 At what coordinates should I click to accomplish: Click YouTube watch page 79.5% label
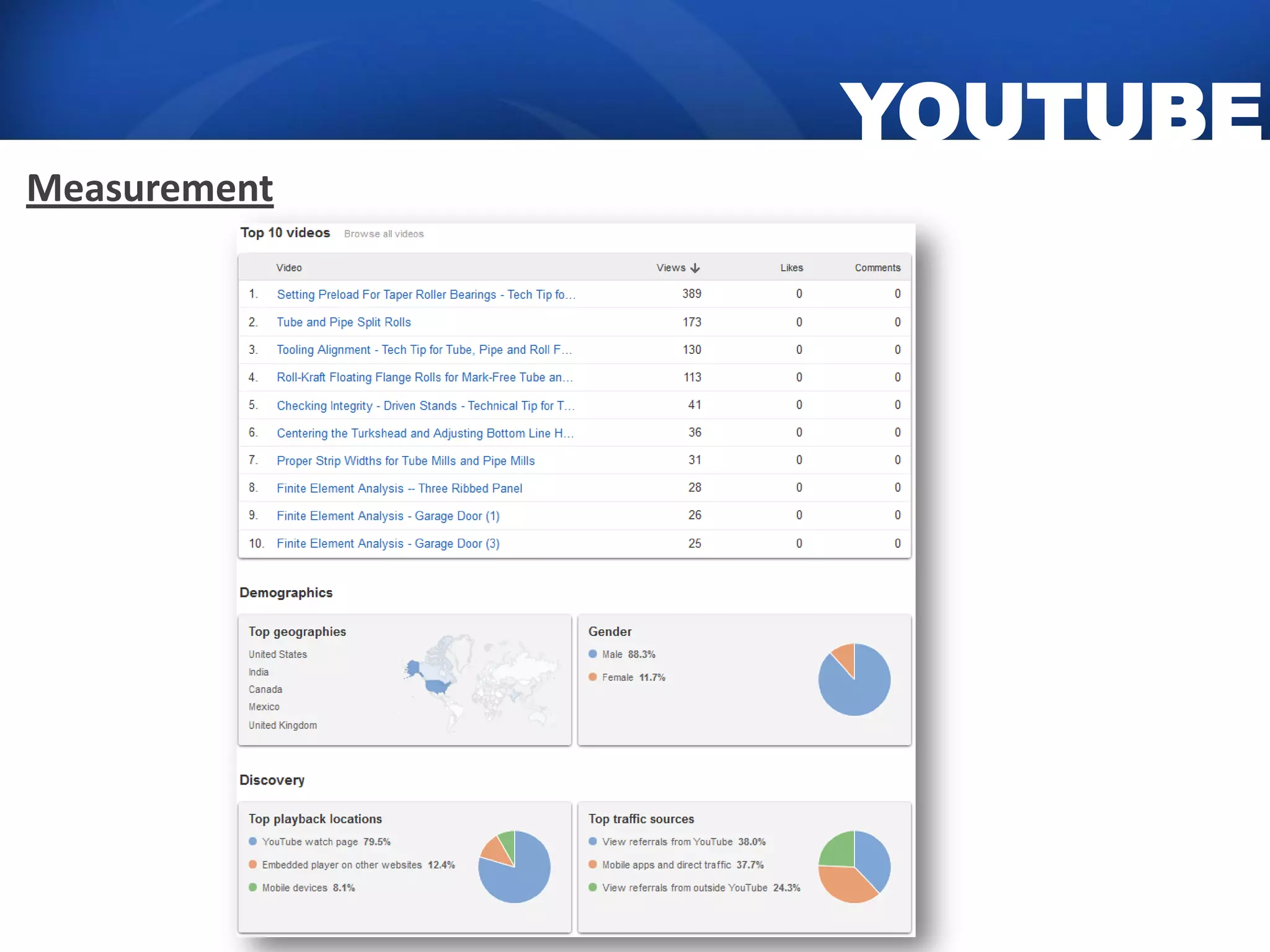pyautogui.click(x=326, y=842)
